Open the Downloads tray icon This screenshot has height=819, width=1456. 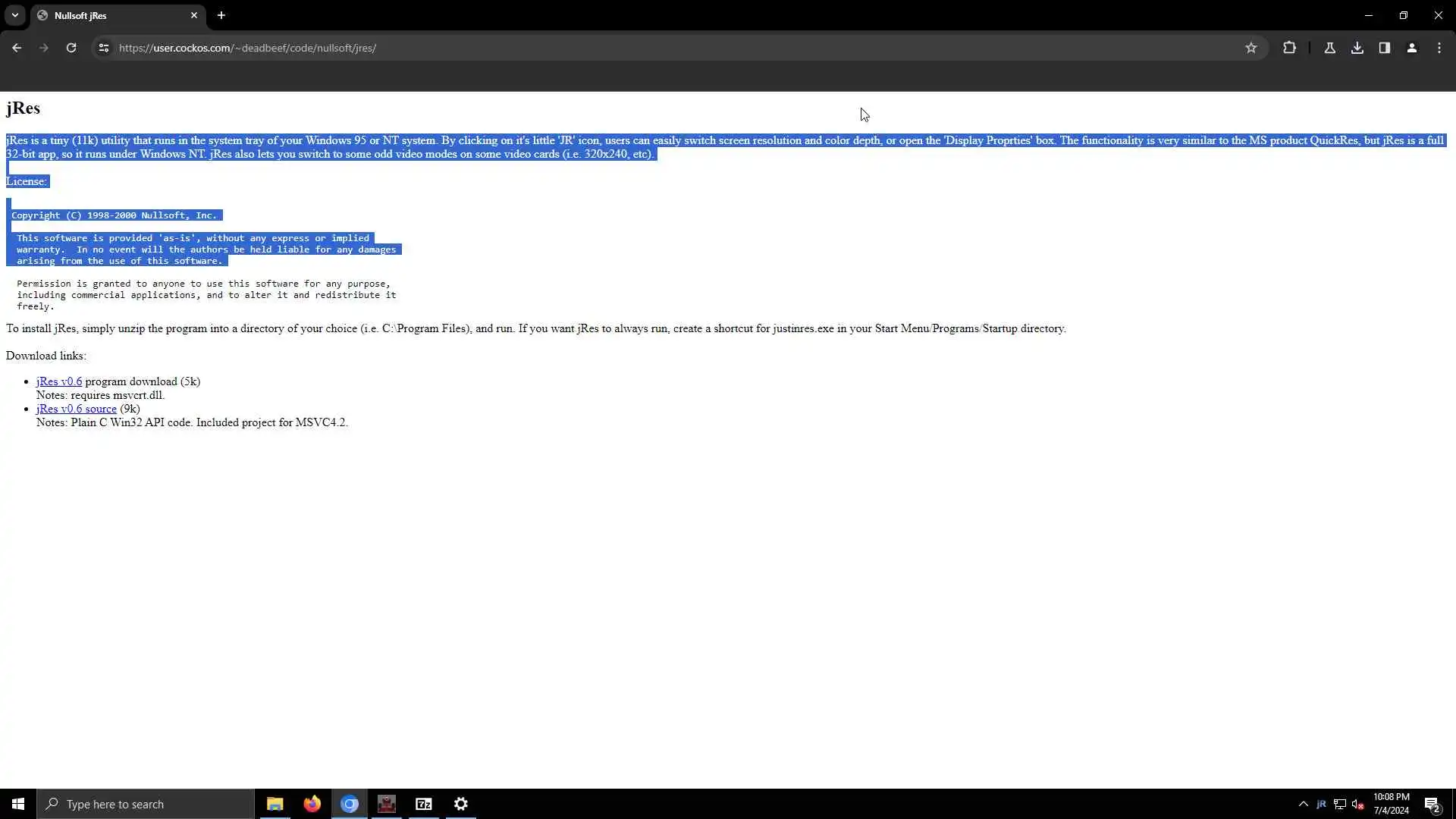click(1357, 48)
